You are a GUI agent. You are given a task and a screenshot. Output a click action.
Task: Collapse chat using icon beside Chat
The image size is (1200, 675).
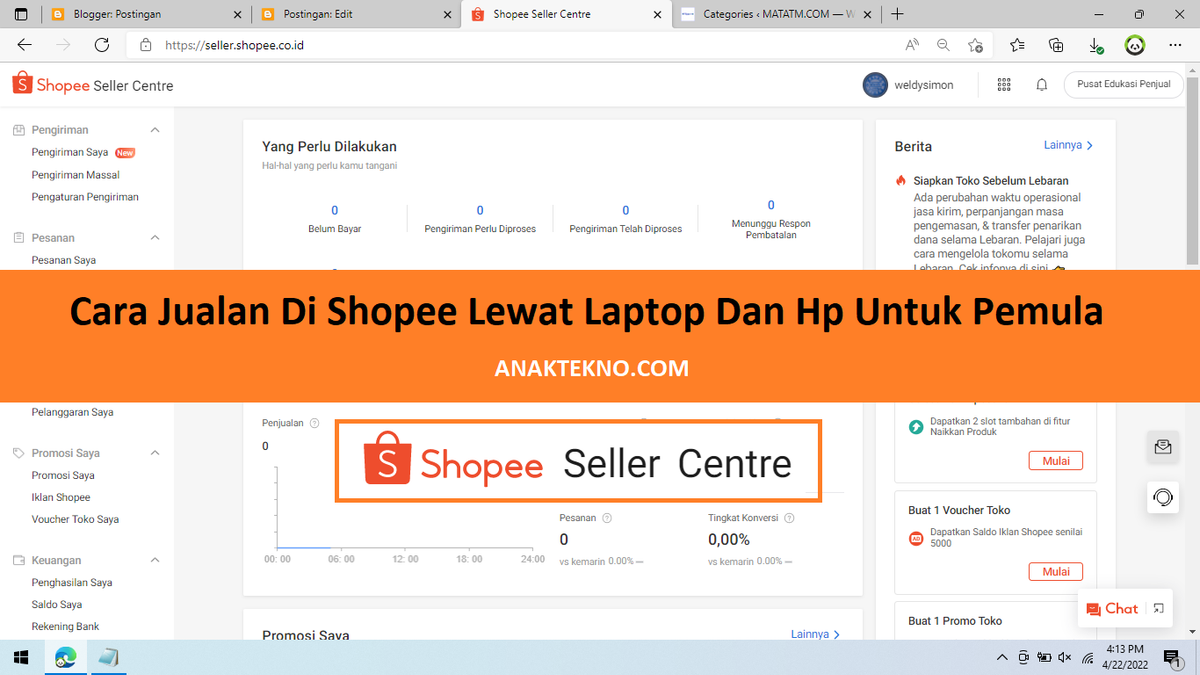click(1159, 608)
